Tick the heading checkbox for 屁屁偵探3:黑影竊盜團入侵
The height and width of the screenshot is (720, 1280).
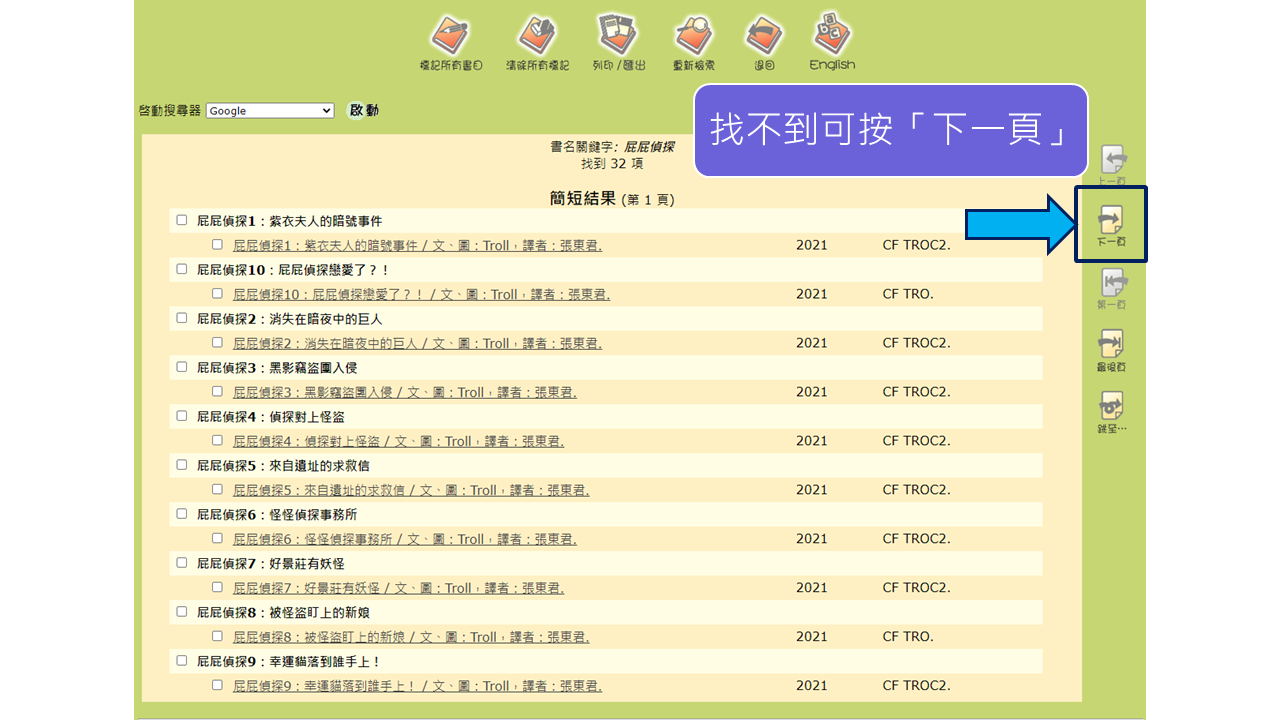[x=182, y=367]
